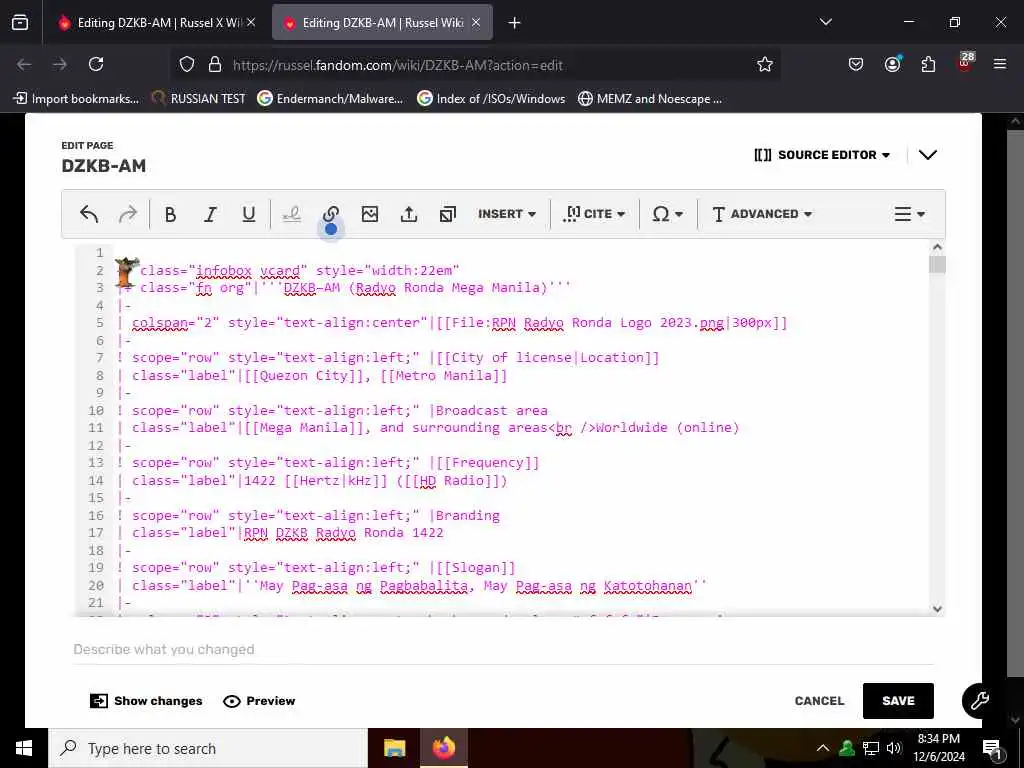This screenshot has width=1024, height=768.
Task: Open the hamburger page options menu in the toolbar
Action: pyautogui.click(x=909, y=214)
